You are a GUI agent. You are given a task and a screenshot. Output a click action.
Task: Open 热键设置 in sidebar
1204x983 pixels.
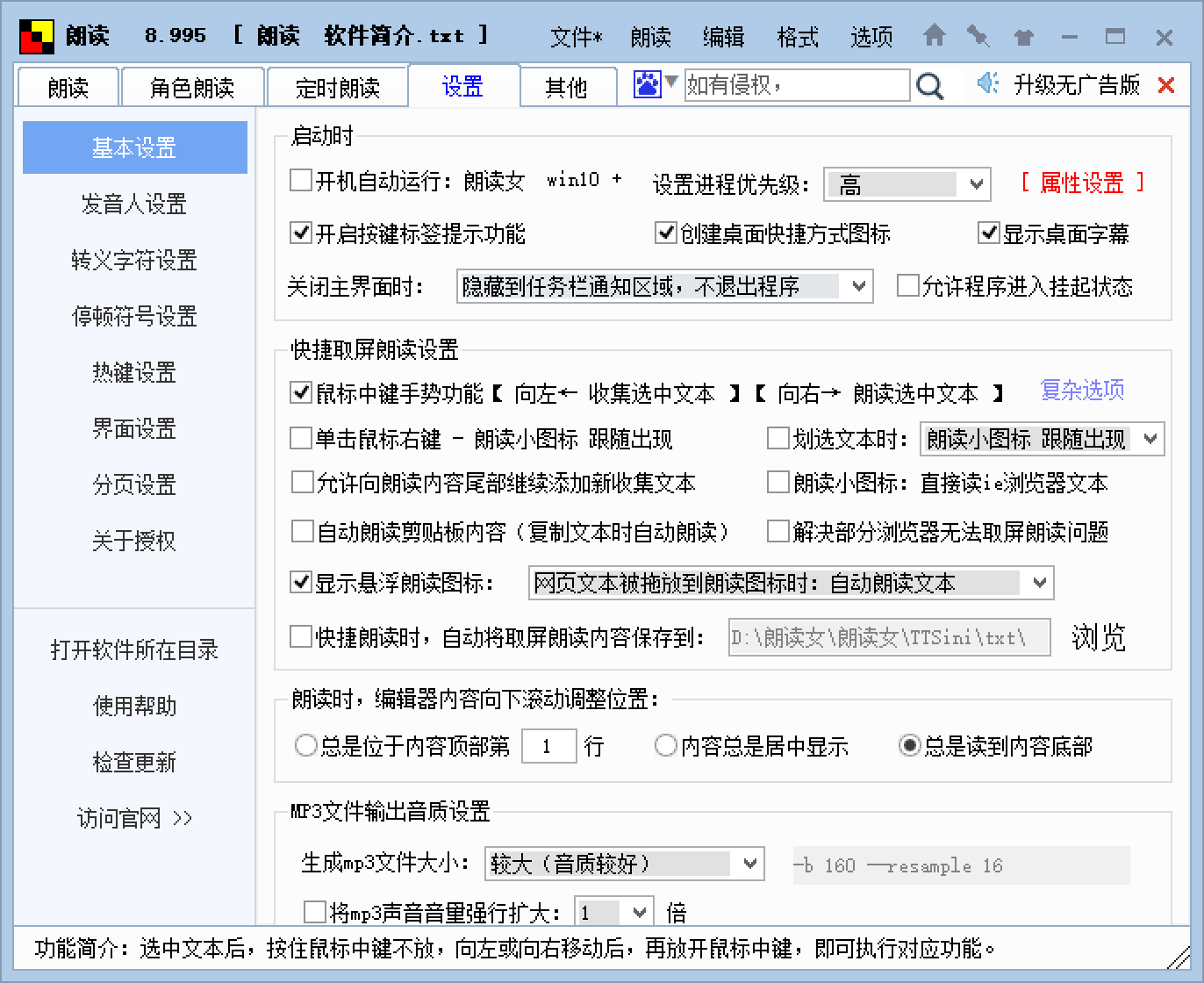point(134,372)
